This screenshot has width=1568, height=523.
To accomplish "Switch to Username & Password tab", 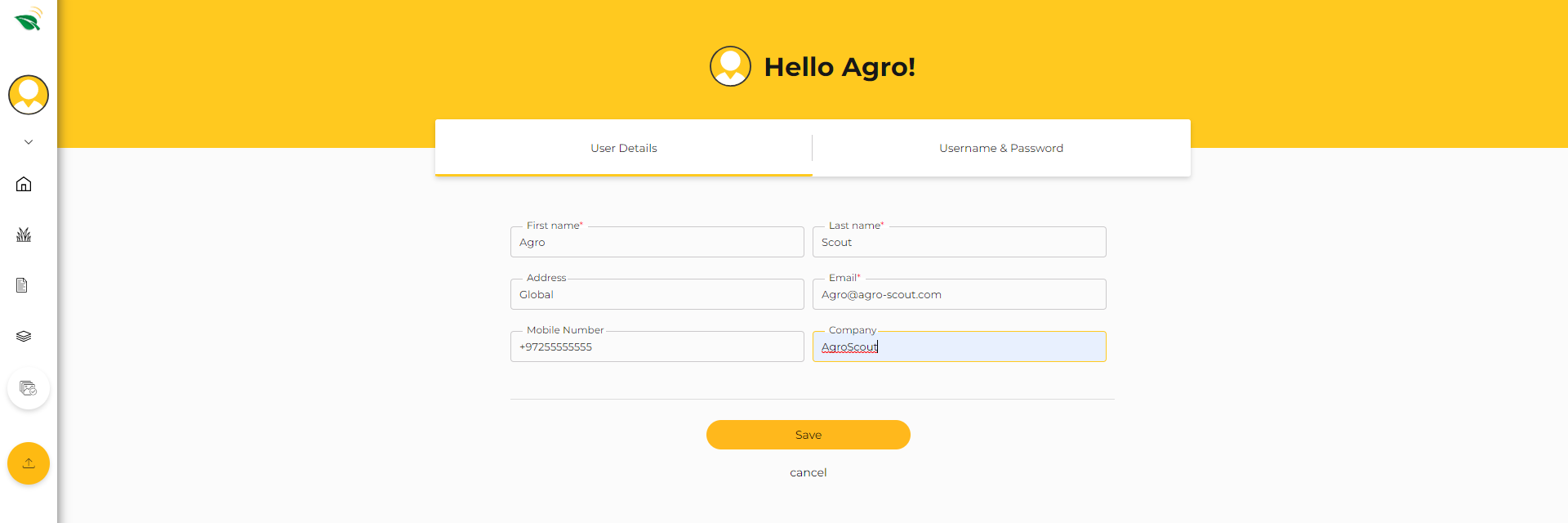I will tap(1001, 148).
